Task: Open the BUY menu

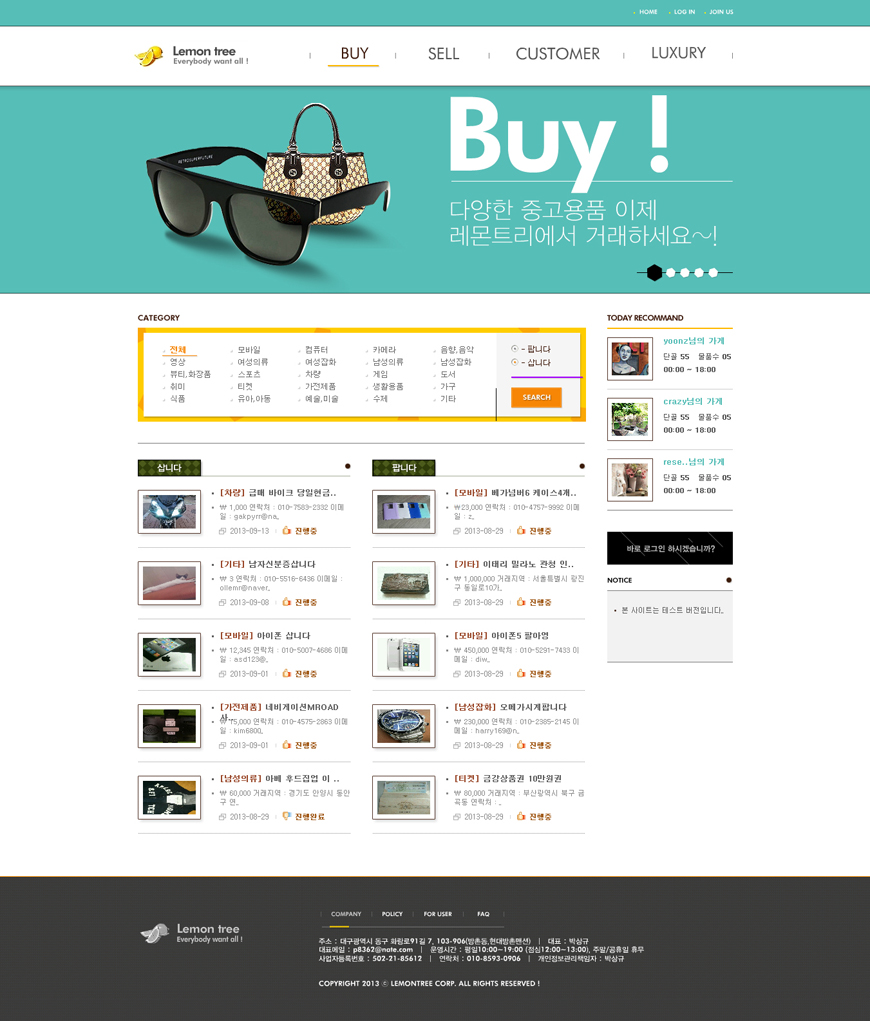Action: 354,53
